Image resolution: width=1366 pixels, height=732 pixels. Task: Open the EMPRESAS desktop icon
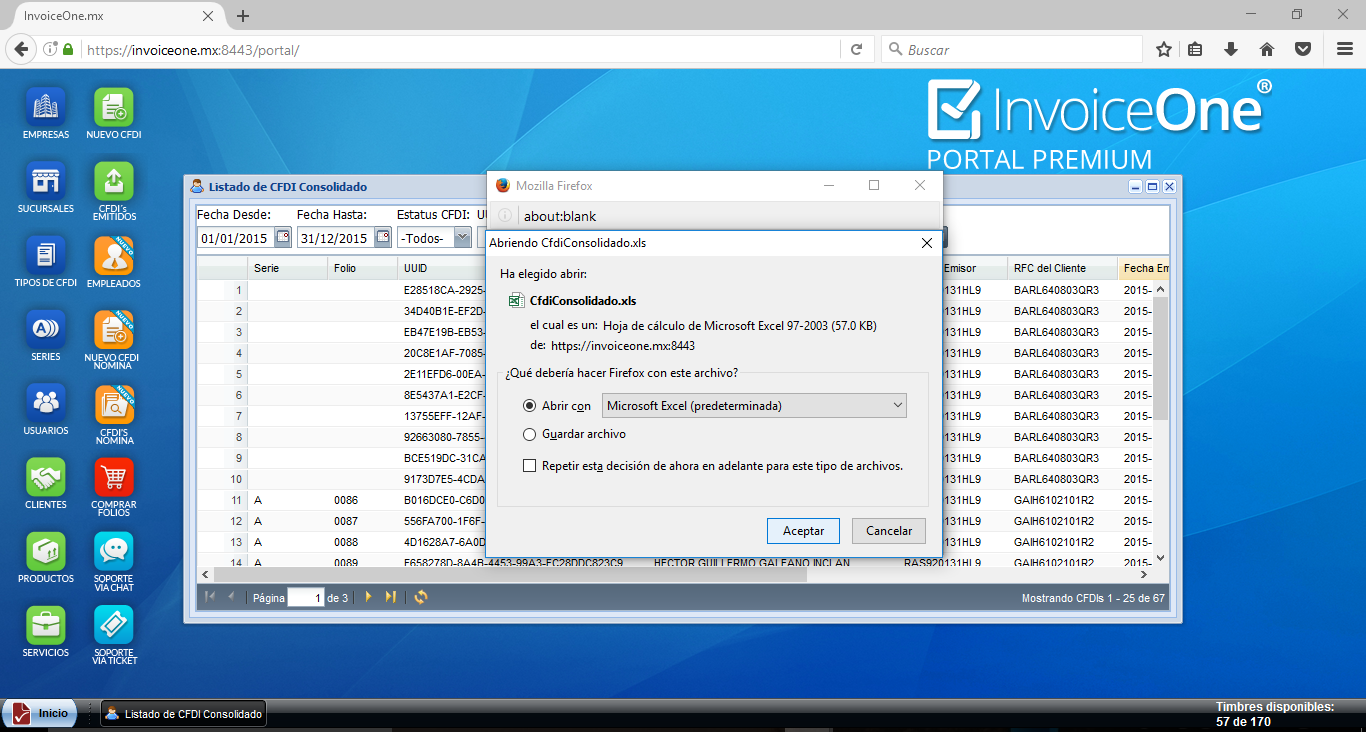click(x=46, y=108)
